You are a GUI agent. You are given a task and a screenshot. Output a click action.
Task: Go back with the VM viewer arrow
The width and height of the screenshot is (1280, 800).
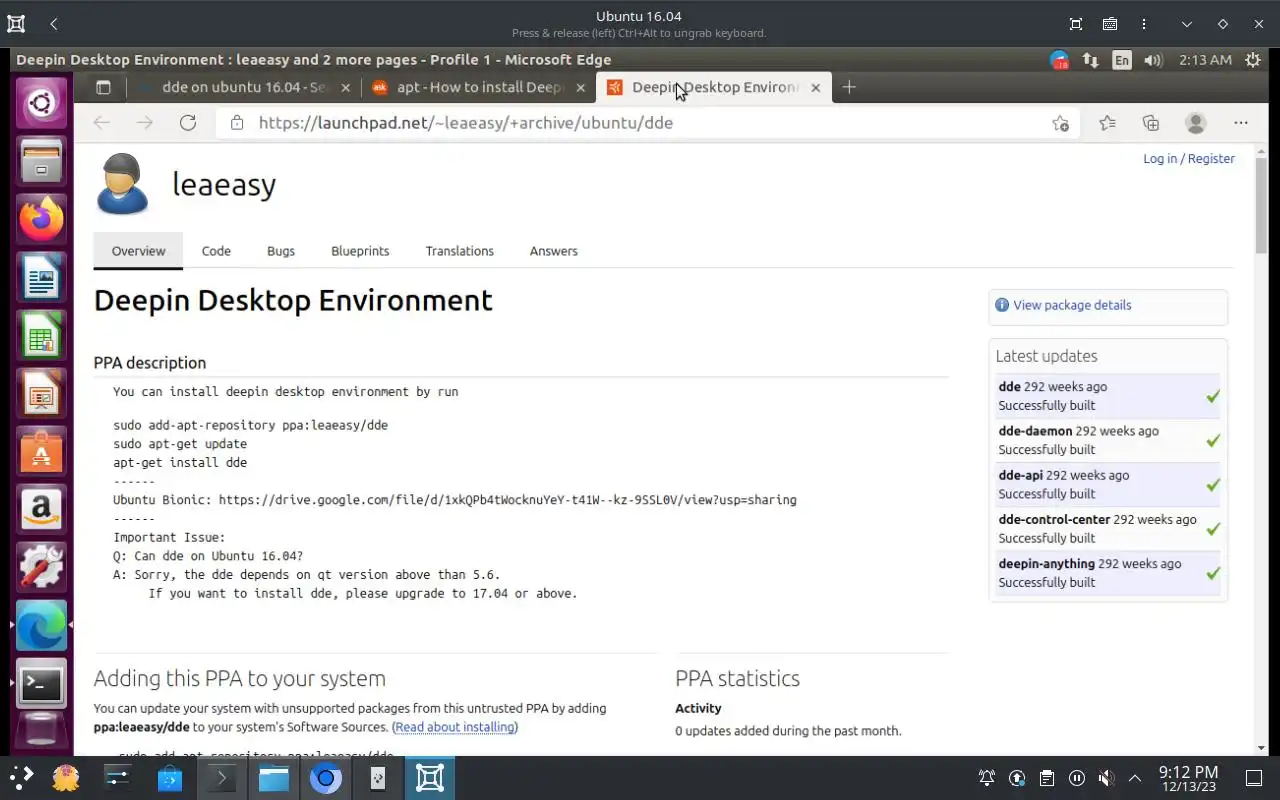click(x=54, y=24)
